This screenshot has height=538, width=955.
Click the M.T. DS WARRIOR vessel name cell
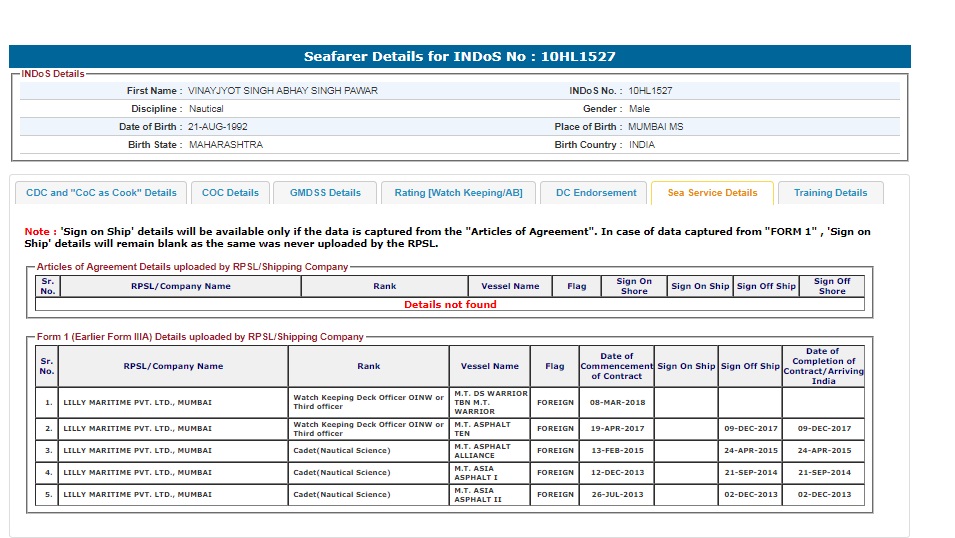489,403
